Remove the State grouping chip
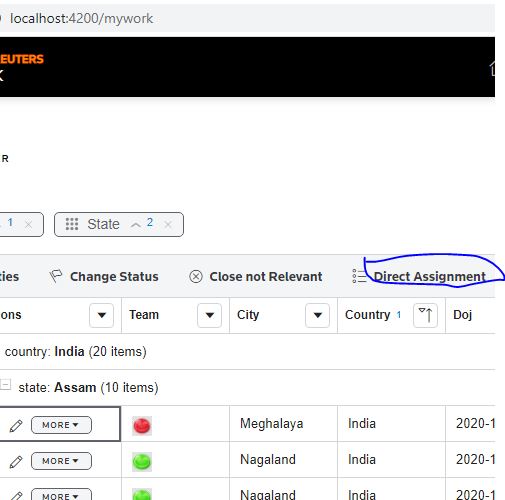505x500 pixels. pyautogui.click(x=168, y=224)
